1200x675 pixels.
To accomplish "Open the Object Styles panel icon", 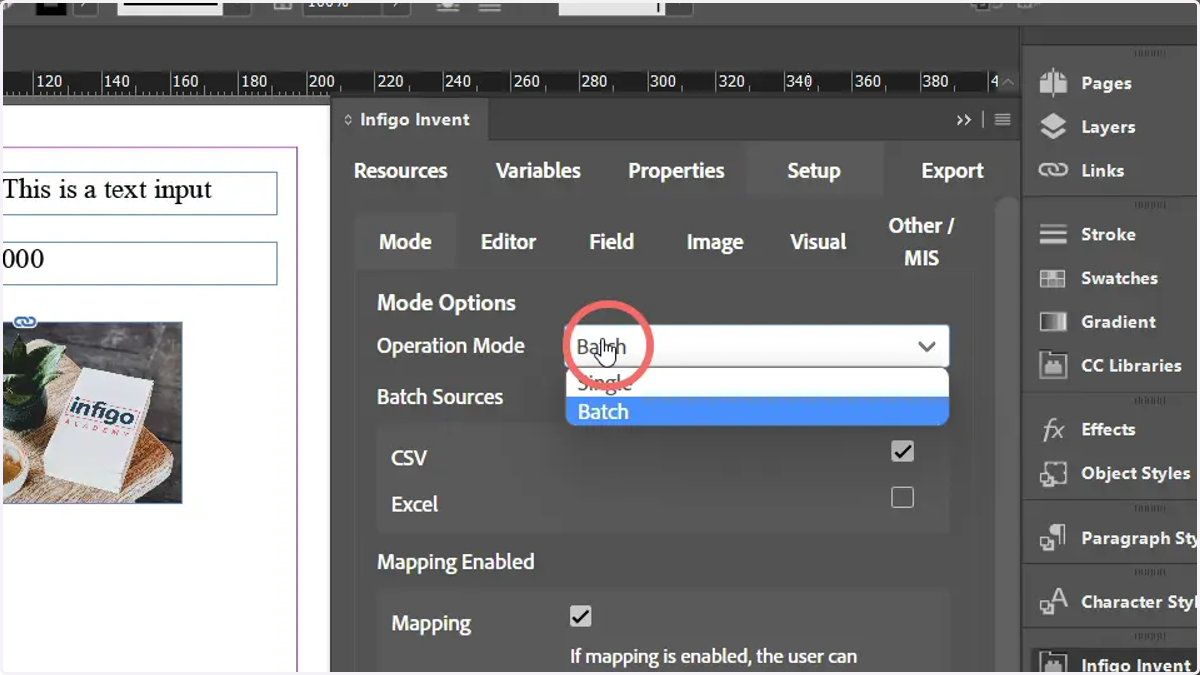I will pyautogui.click(x=1053, y=473).
